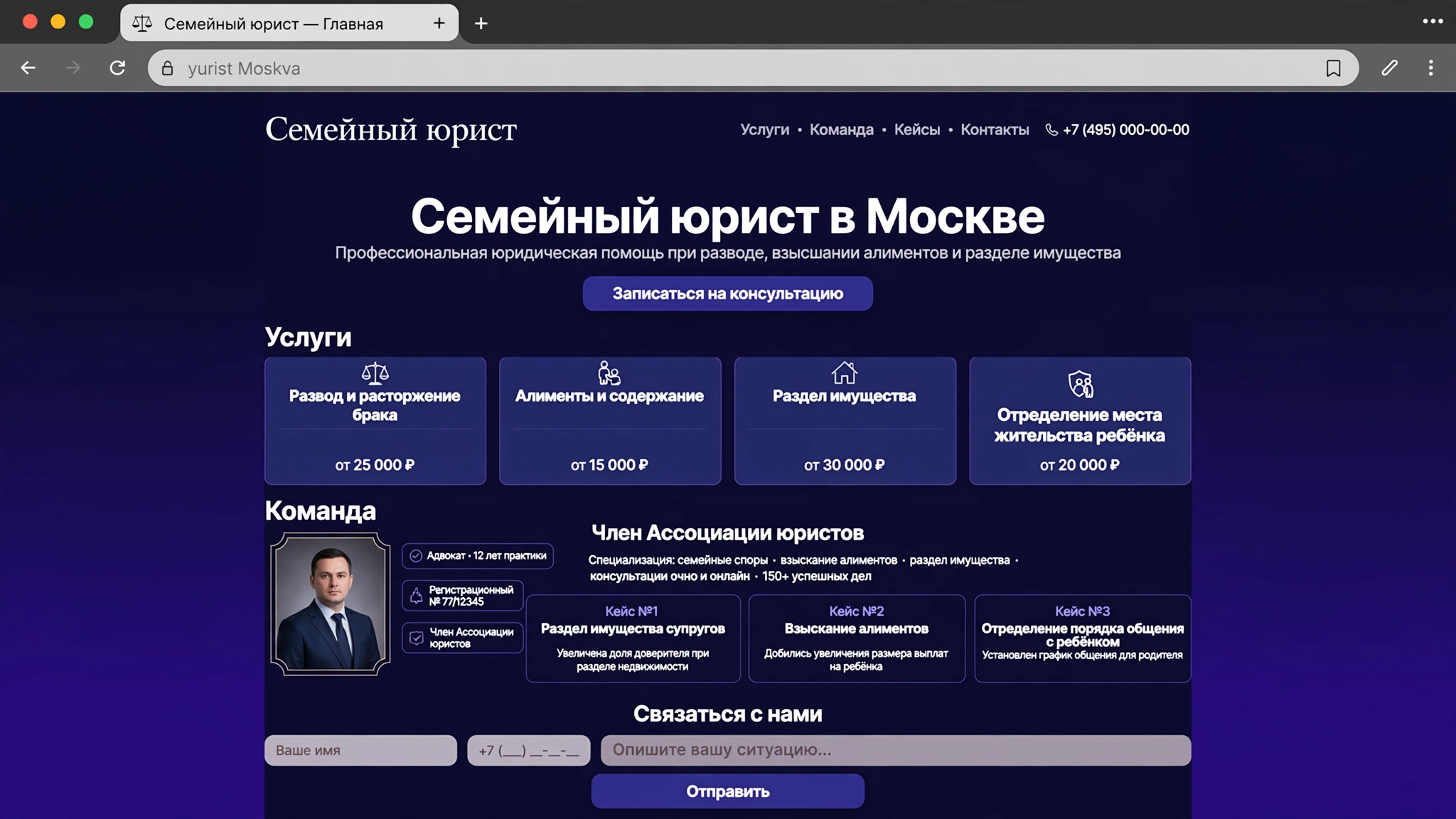This screenshot has width=1456, height=819.
Task: Click the phone icon beside the phone number
Action: (x=1051, y=130)
